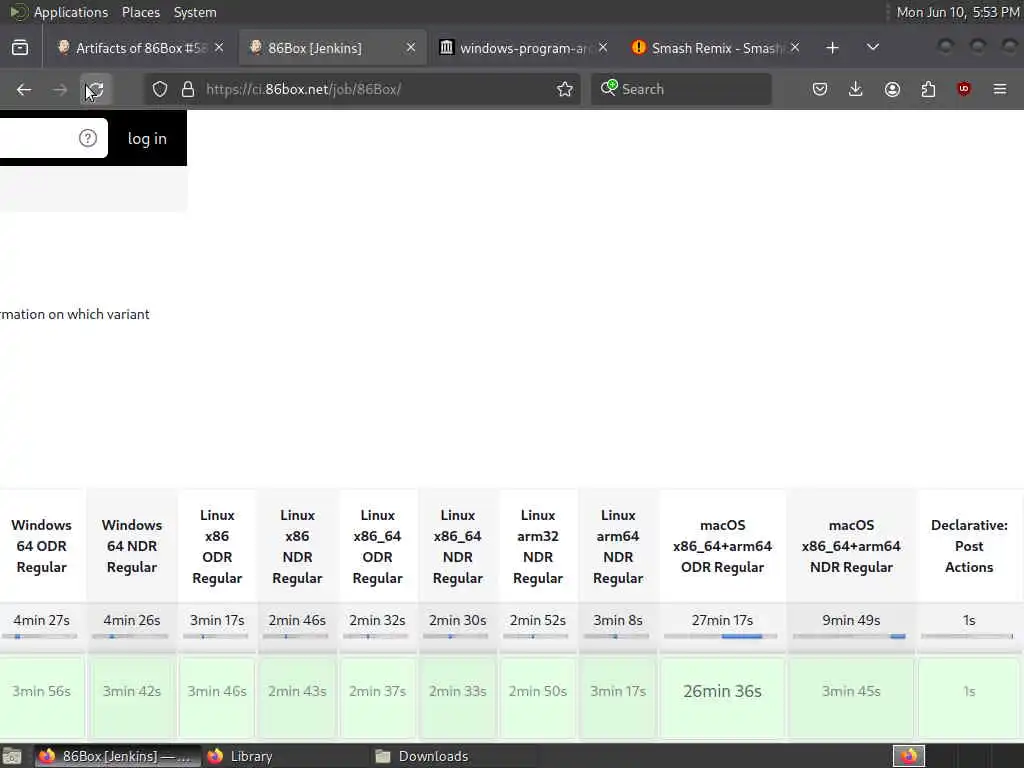Close the Smash Remix tab
Screen dimensions: 1024x768
pyautogui.click(x=795, y=48)
